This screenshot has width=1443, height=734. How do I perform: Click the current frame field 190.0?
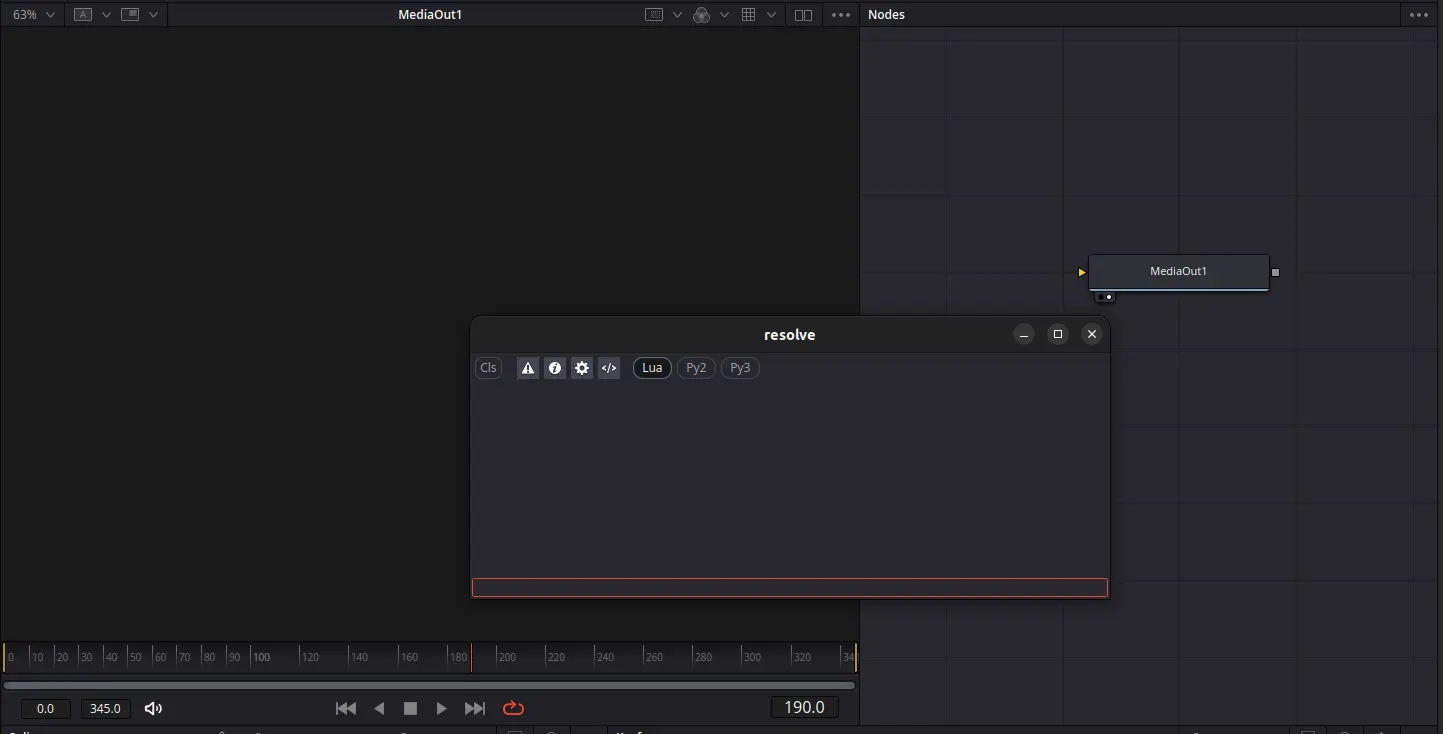804,708
